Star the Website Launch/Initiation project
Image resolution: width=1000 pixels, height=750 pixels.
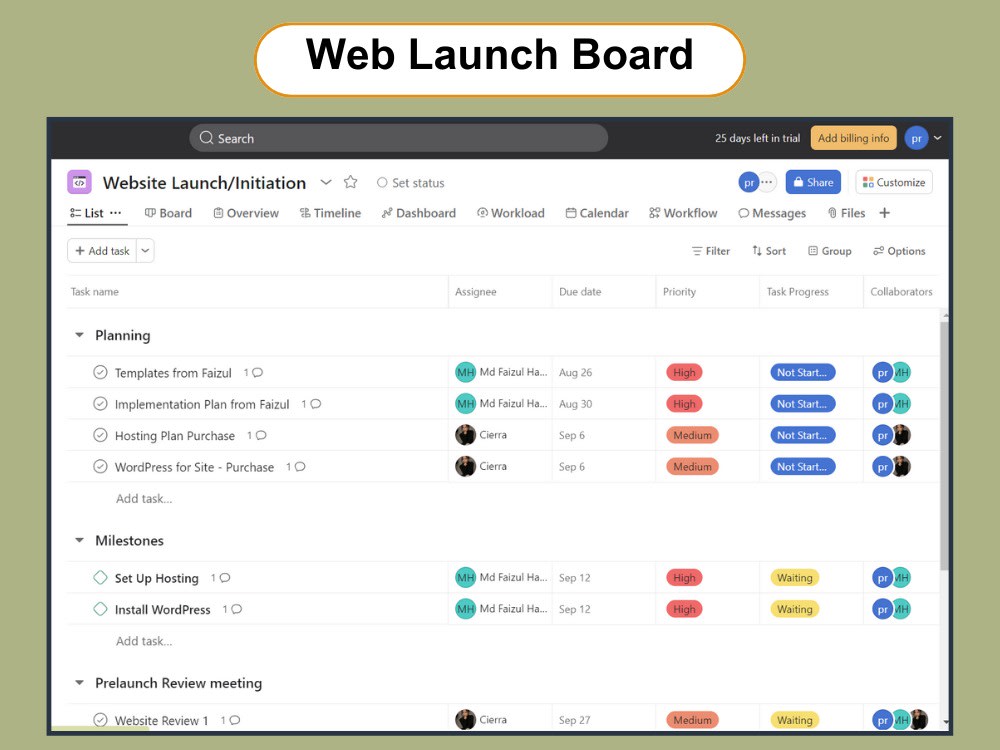click(350, 182)
